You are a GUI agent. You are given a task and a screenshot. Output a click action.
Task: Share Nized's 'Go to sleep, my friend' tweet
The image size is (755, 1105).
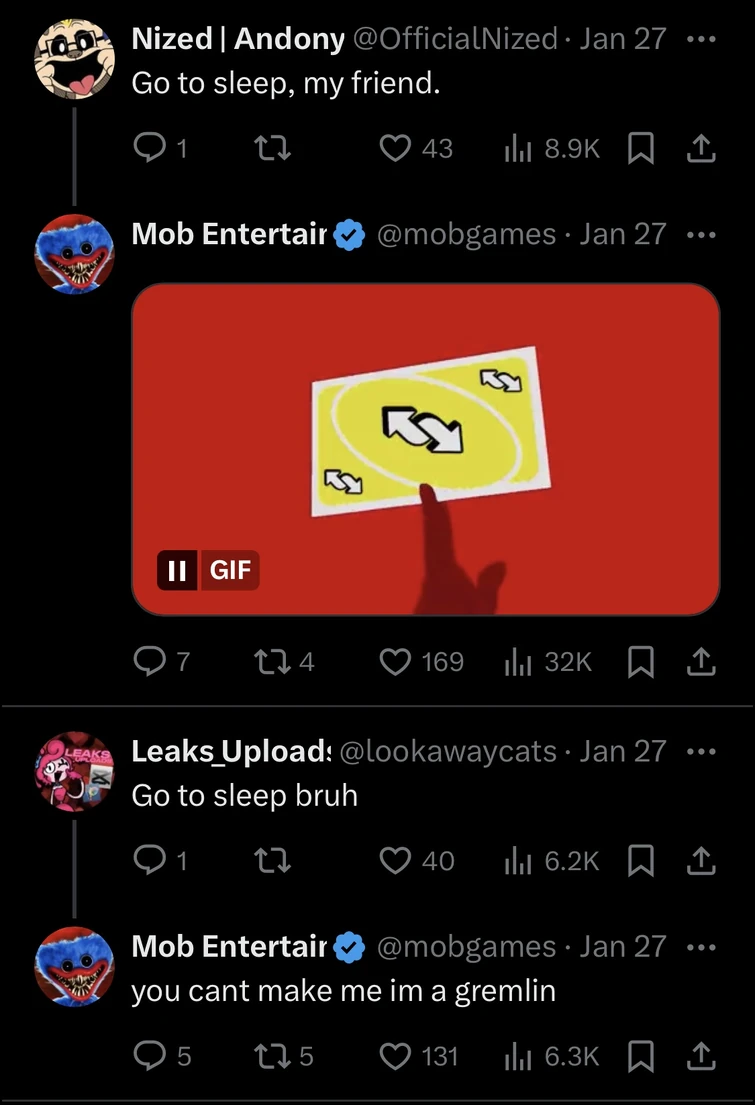(x=701, y=148)
